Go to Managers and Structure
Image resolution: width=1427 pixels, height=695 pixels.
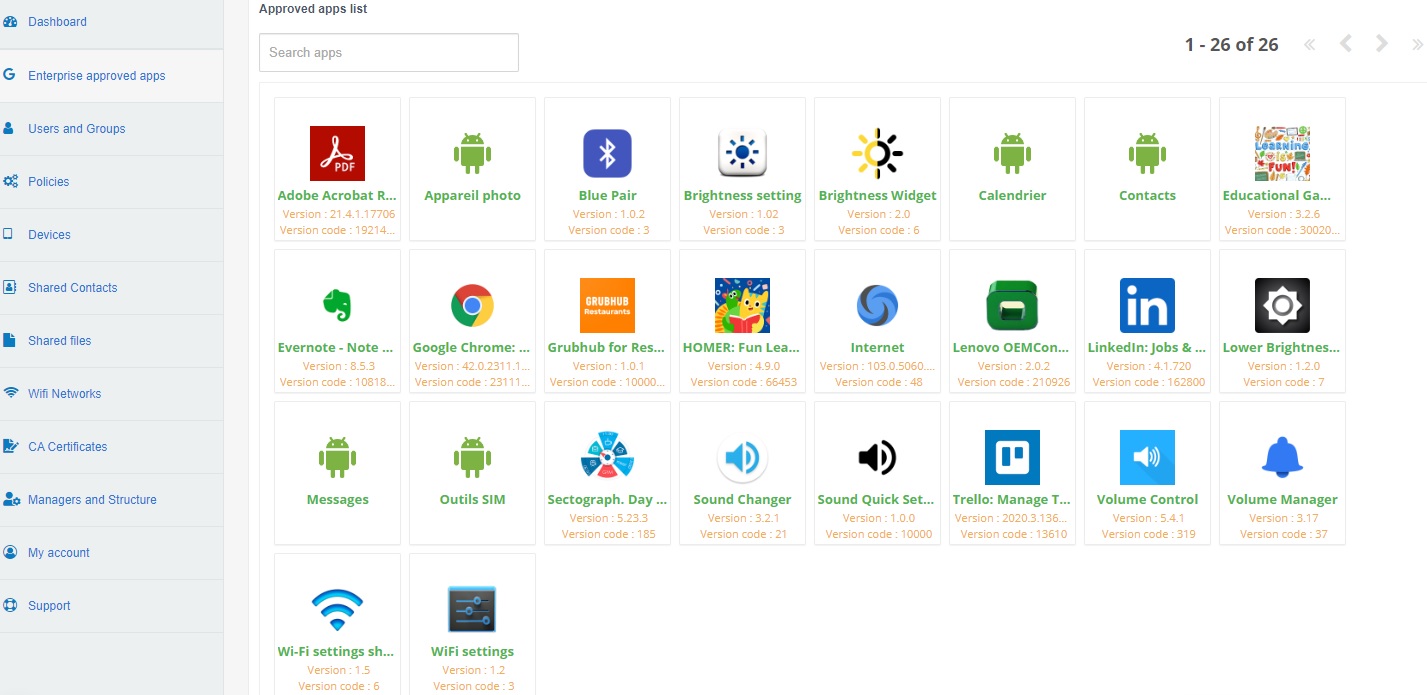(x=111, y=500)
